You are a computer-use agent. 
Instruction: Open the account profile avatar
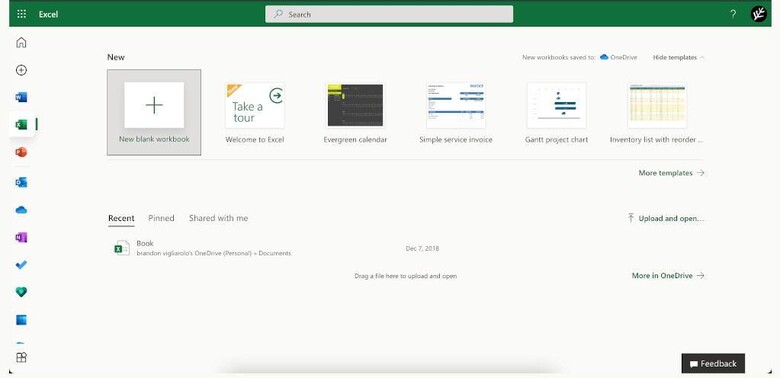tap(759, 14)
